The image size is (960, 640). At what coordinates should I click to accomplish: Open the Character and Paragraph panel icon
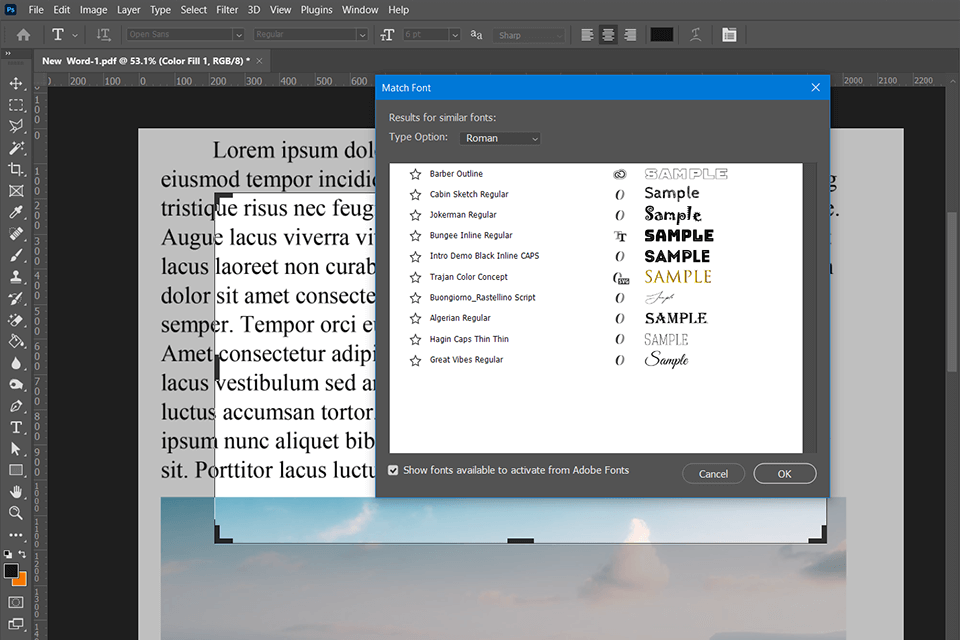[x=729, y=35]
